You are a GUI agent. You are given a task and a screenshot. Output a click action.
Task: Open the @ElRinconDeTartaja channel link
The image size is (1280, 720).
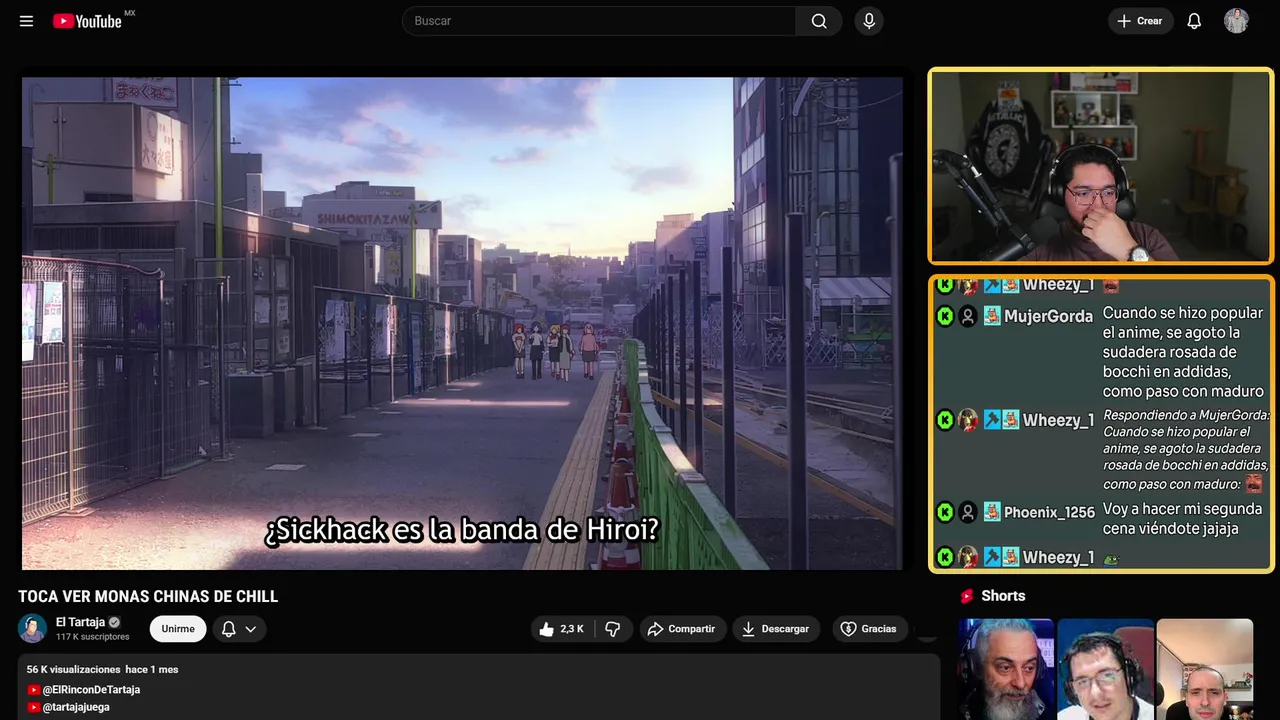point(91,690)
